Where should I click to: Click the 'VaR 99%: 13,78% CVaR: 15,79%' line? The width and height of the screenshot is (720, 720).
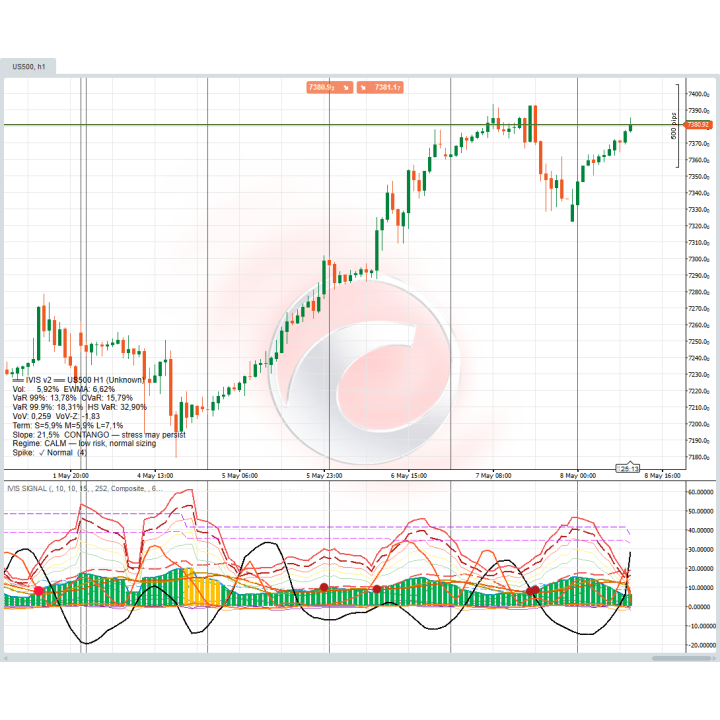(73, 398)
